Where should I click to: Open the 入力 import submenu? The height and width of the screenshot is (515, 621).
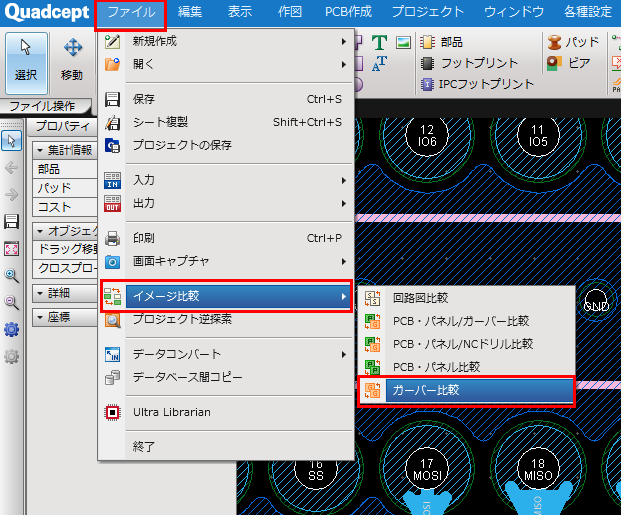pyautogui.click(x=226, y=180)
